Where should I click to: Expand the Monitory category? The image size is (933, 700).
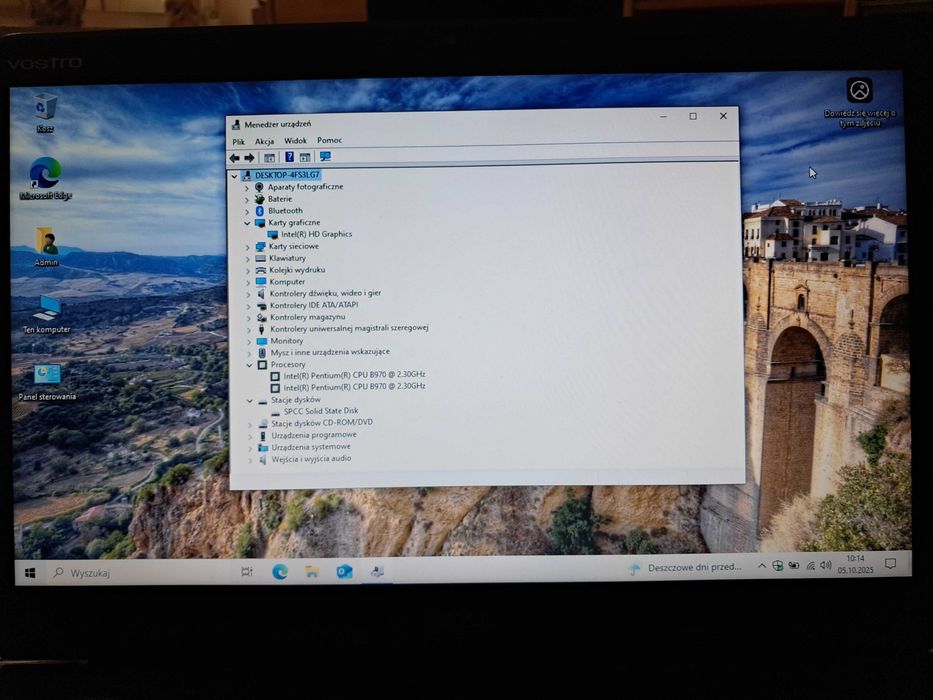click(249, 342)
